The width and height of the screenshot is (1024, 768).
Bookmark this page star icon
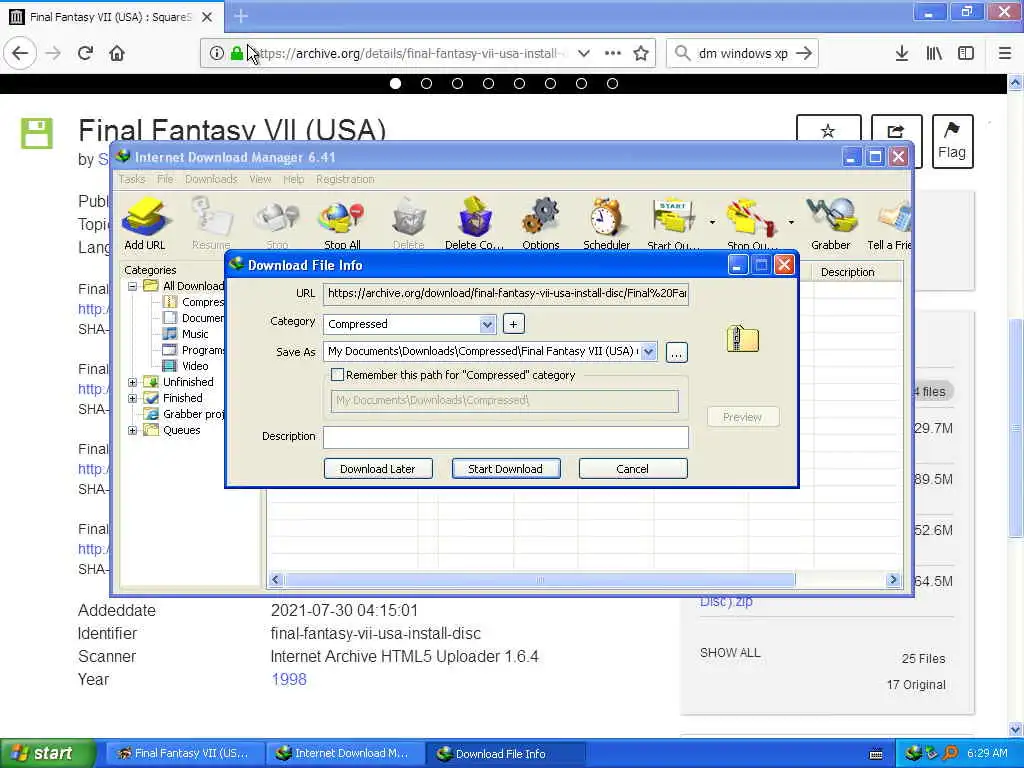click(641, 54)
